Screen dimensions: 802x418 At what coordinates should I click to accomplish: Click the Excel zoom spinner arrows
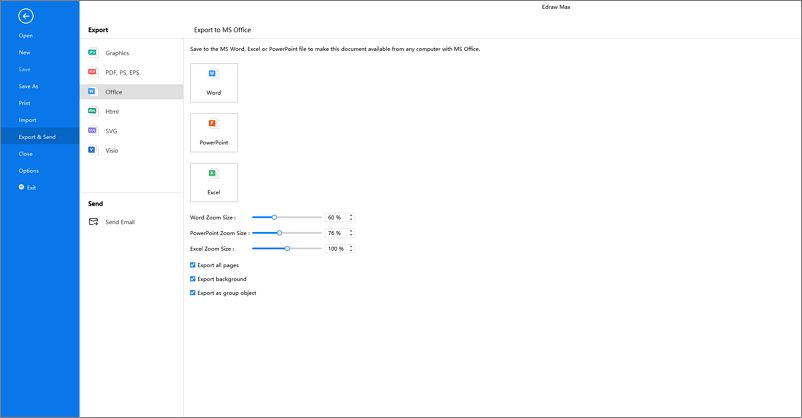tap(351, 248)
